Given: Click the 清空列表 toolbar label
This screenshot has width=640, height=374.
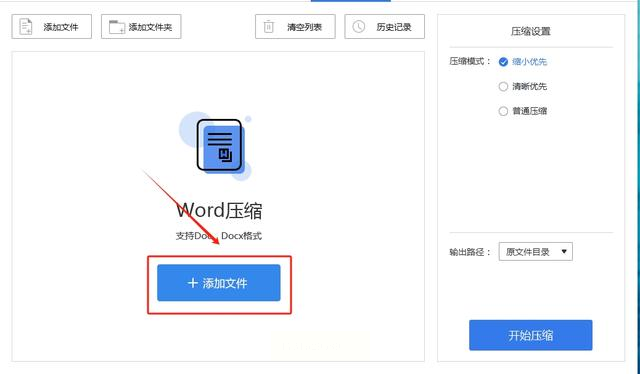Looking at the screenshot, I should point(304,27).
